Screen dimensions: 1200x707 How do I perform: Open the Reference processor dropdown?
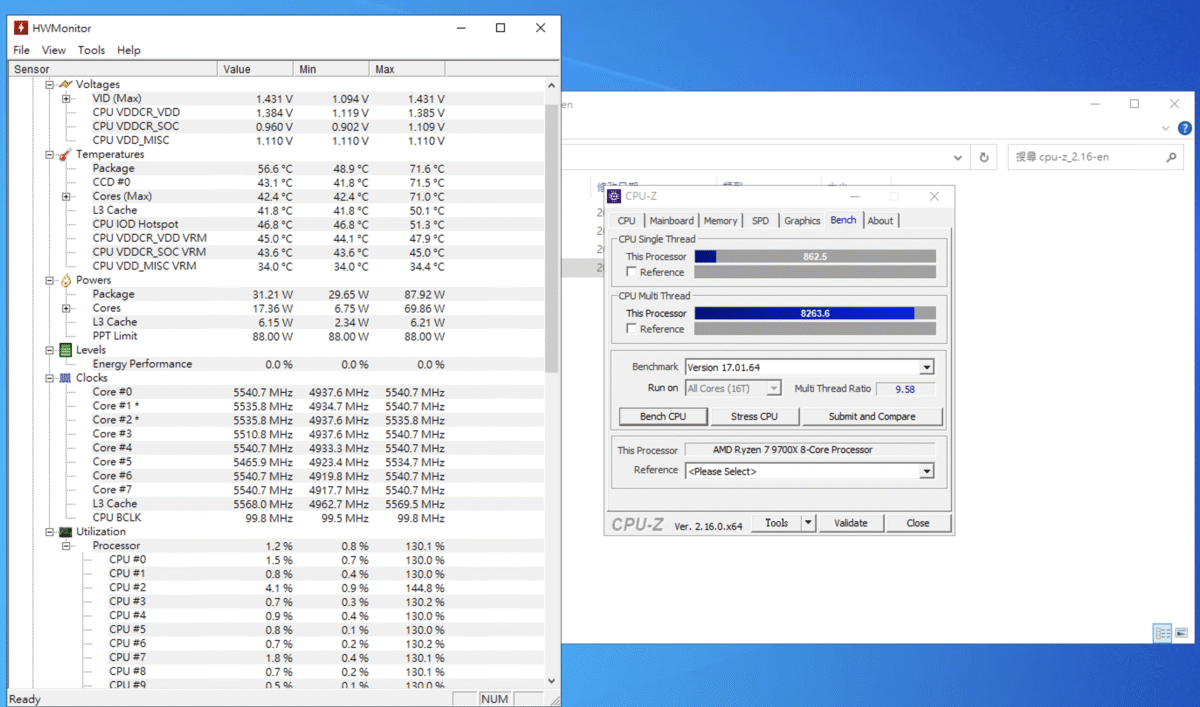pyautogui.click(x=927, y=471)
